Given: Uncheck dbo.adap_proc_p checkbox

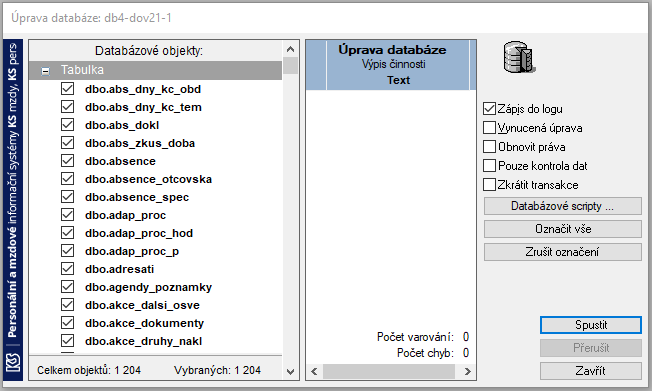Looking at the screenshot, I should pyautogui.click(x=67, y=251).
